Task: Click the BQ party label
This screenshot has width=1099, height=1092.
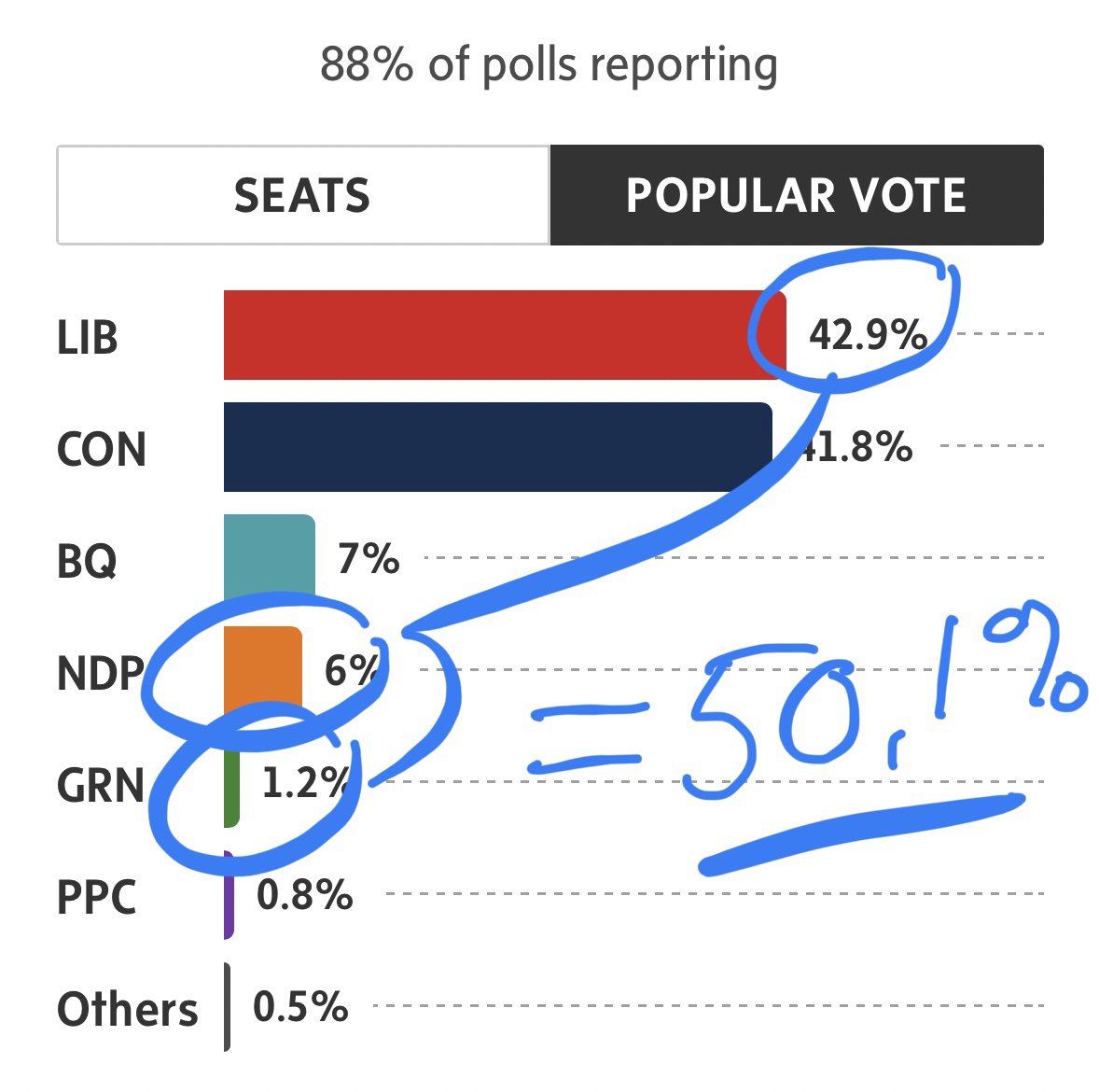Action: 87,561
